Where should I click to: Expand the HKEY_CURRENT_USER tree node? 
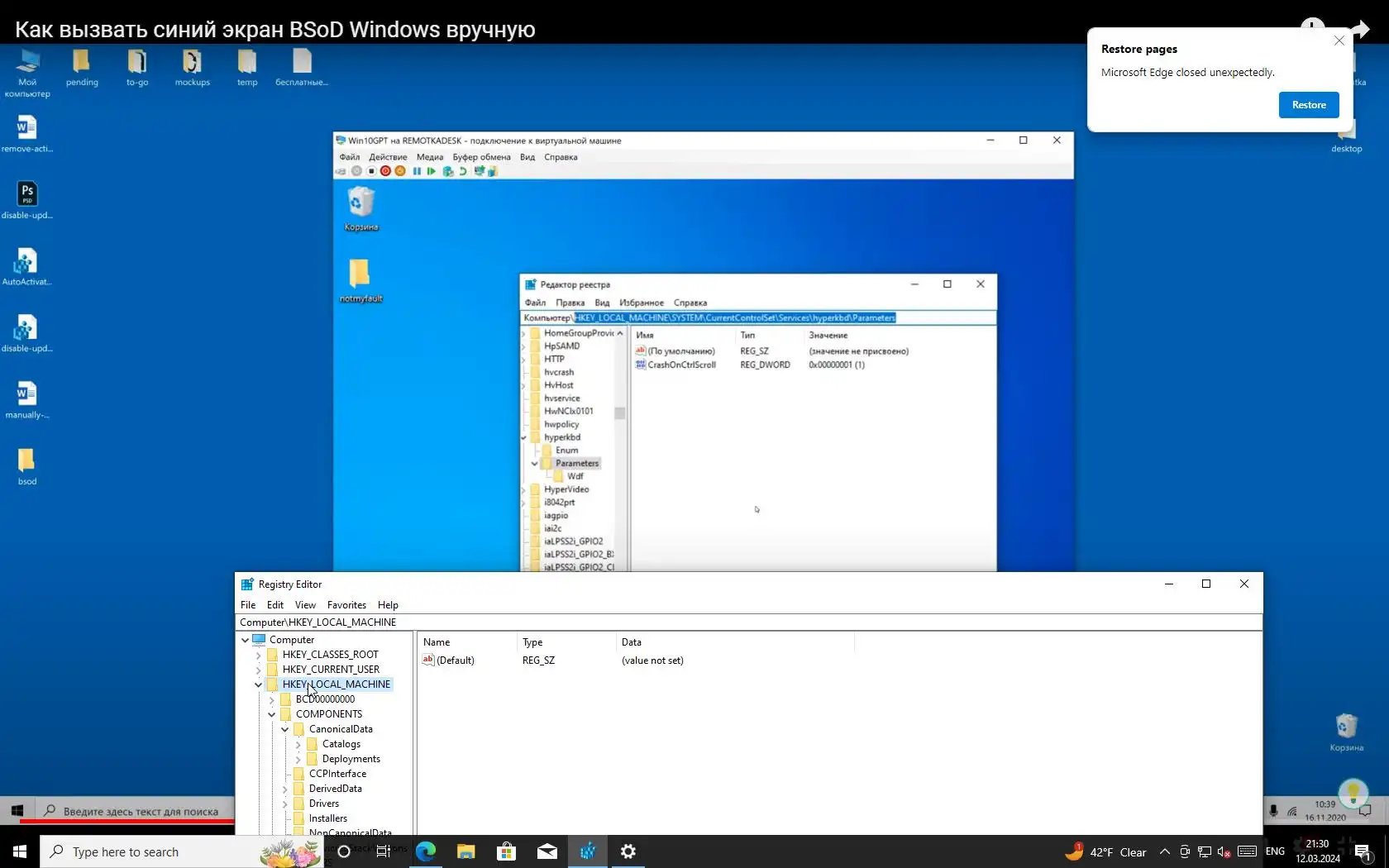click(258, 670)
